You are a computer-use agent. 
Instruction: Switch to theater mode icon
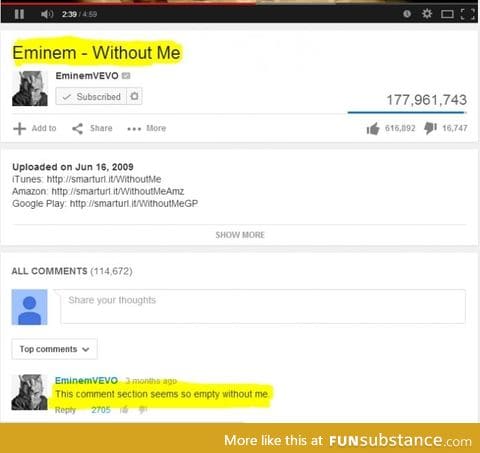click(x=447, y=14)
